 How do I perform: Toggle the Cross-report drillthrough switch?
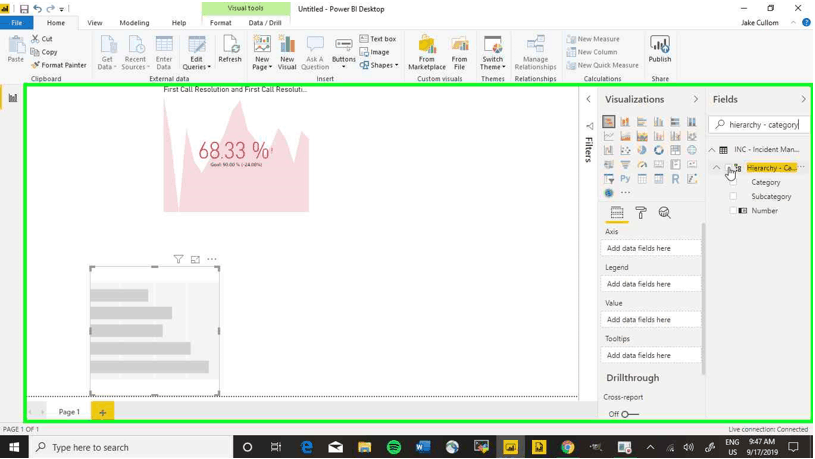click(x=630, y=414)
